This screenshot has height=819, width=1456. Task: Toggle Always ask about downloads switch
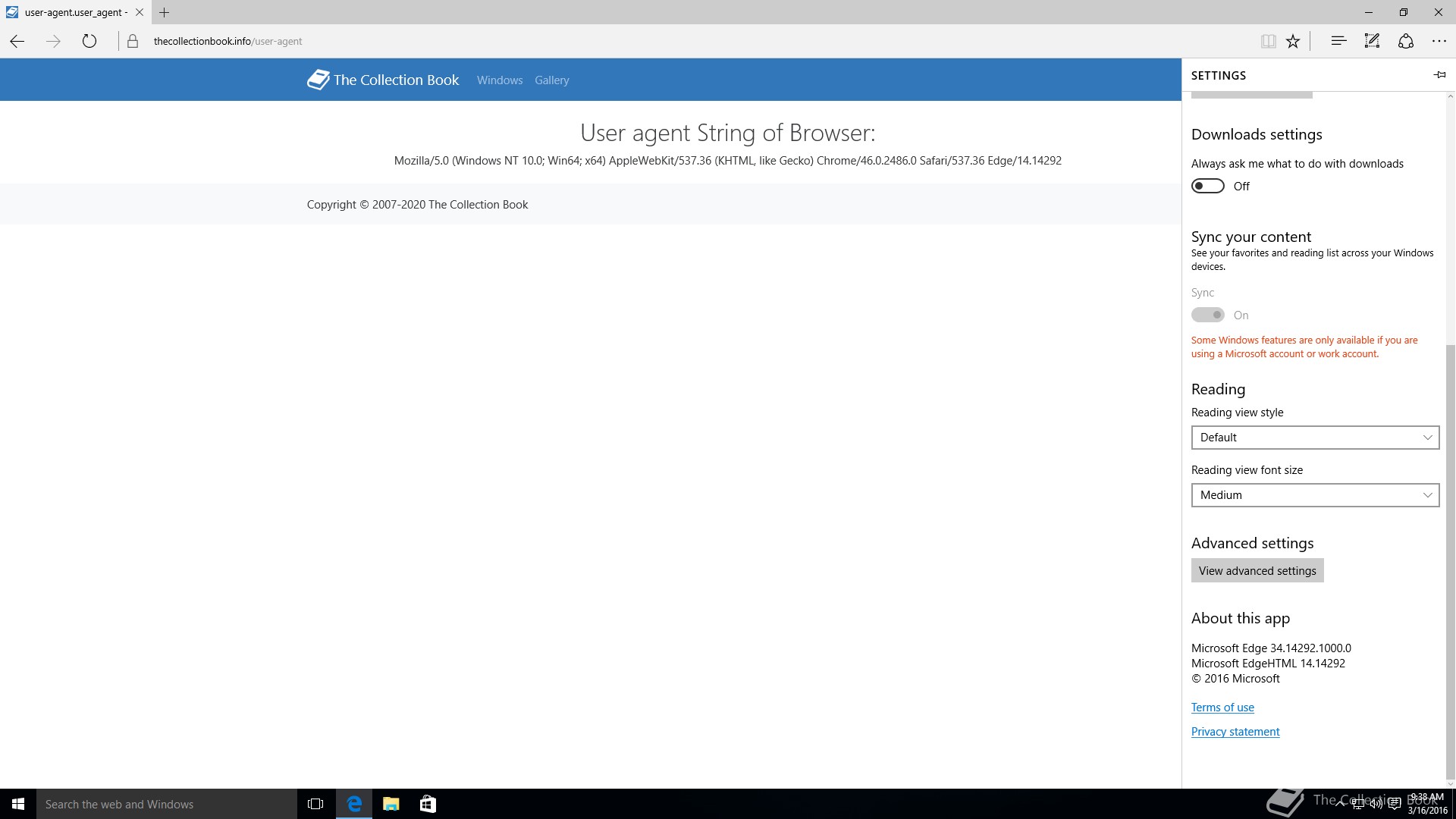click(1207, 186)
